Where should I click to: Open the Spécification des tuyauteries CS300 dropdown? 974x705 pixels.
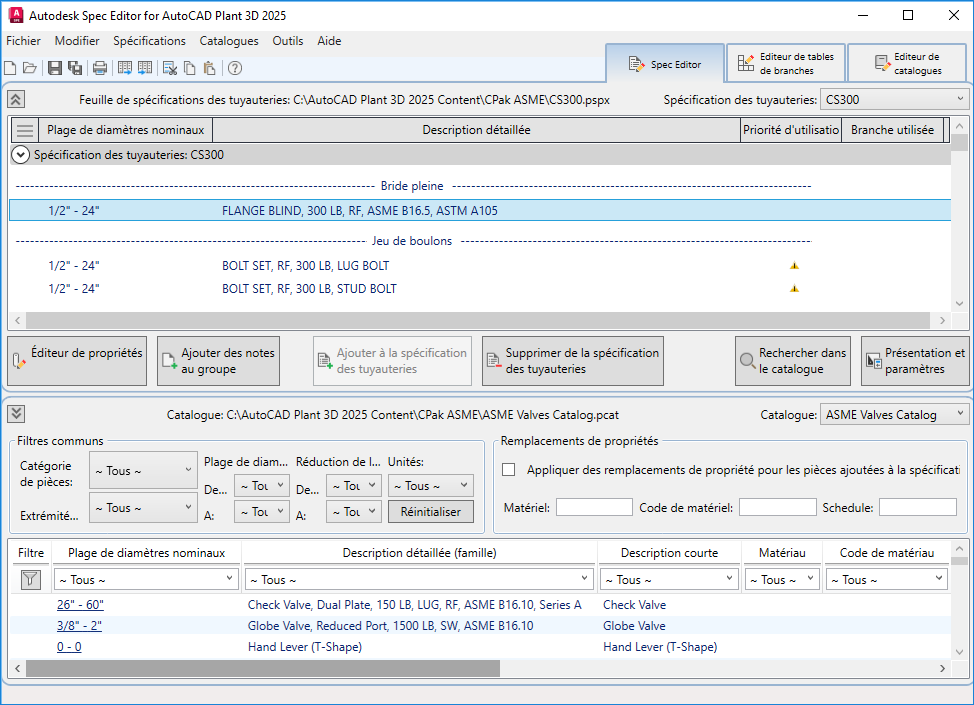[894, 99]
